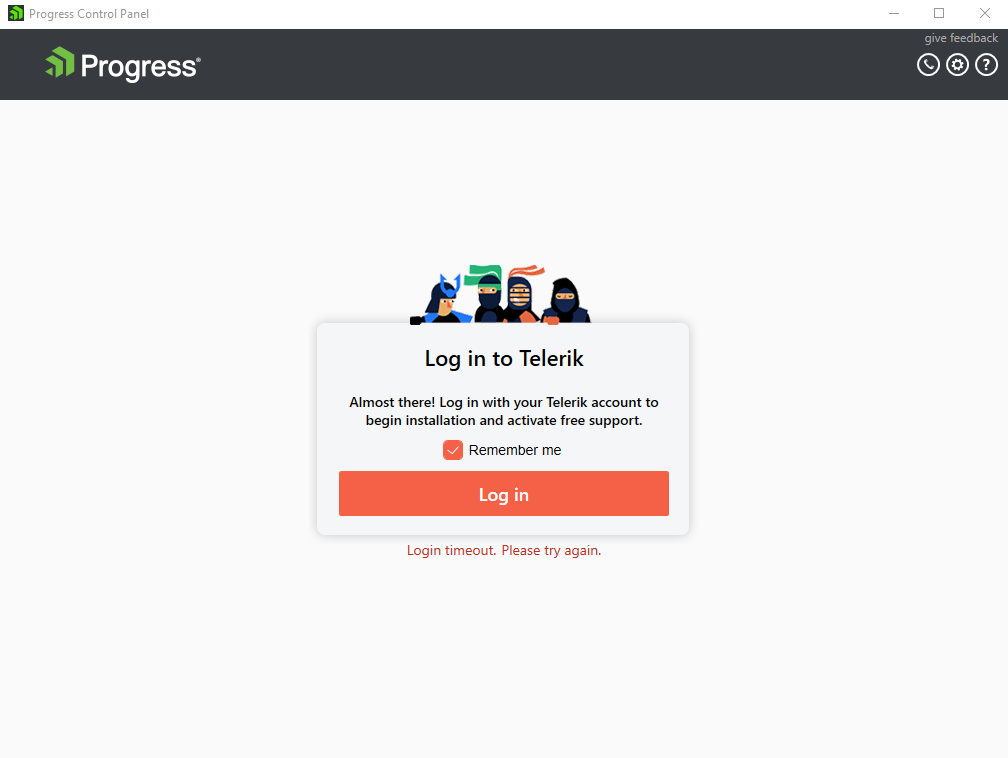Maximize the Progress Control Panel window
Viewport: 1008px width, 758px height.
tap(939, 14)
